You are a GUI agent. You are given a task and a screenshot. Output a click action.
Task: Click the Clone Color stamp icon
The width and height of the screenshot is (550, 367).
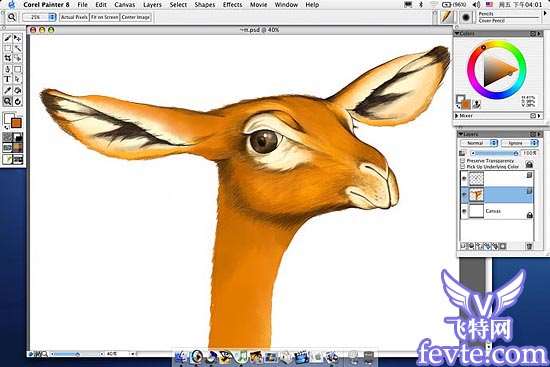pyautogui.click(x=477, y=104)
